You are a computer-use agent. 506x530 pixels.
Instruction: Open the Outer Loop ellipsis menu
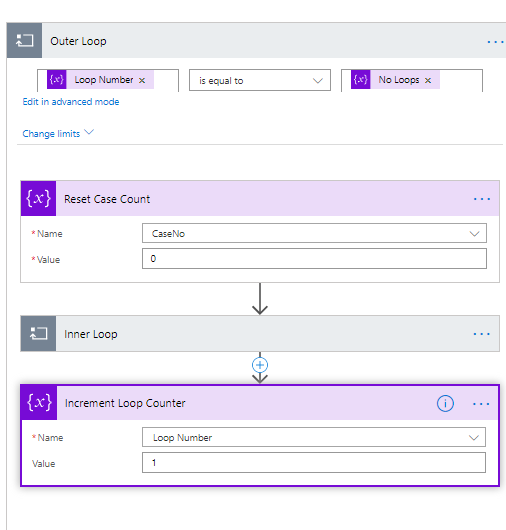495,42
